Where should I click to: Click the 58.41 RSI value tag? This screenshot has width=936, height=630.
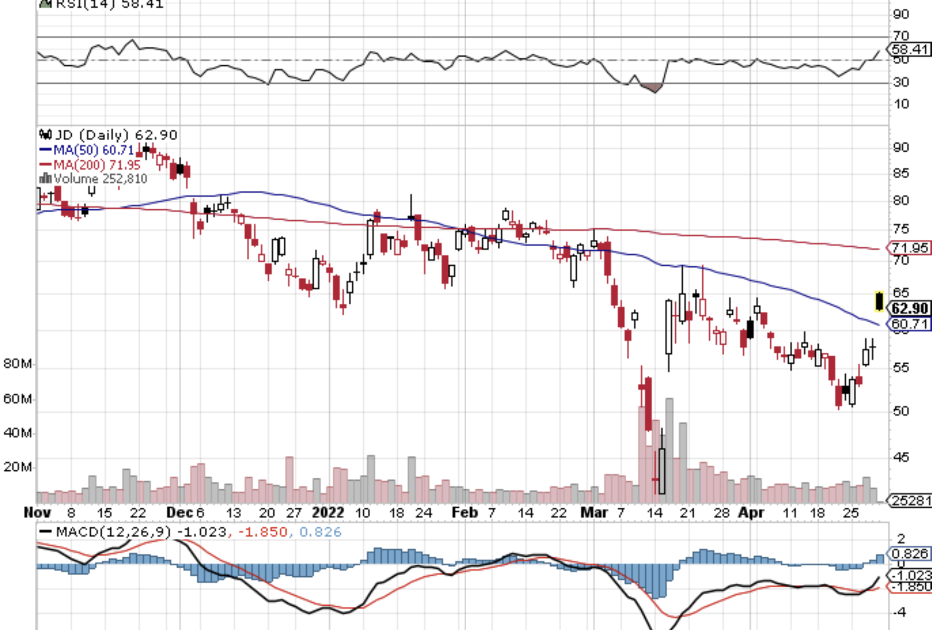[911, 48]
